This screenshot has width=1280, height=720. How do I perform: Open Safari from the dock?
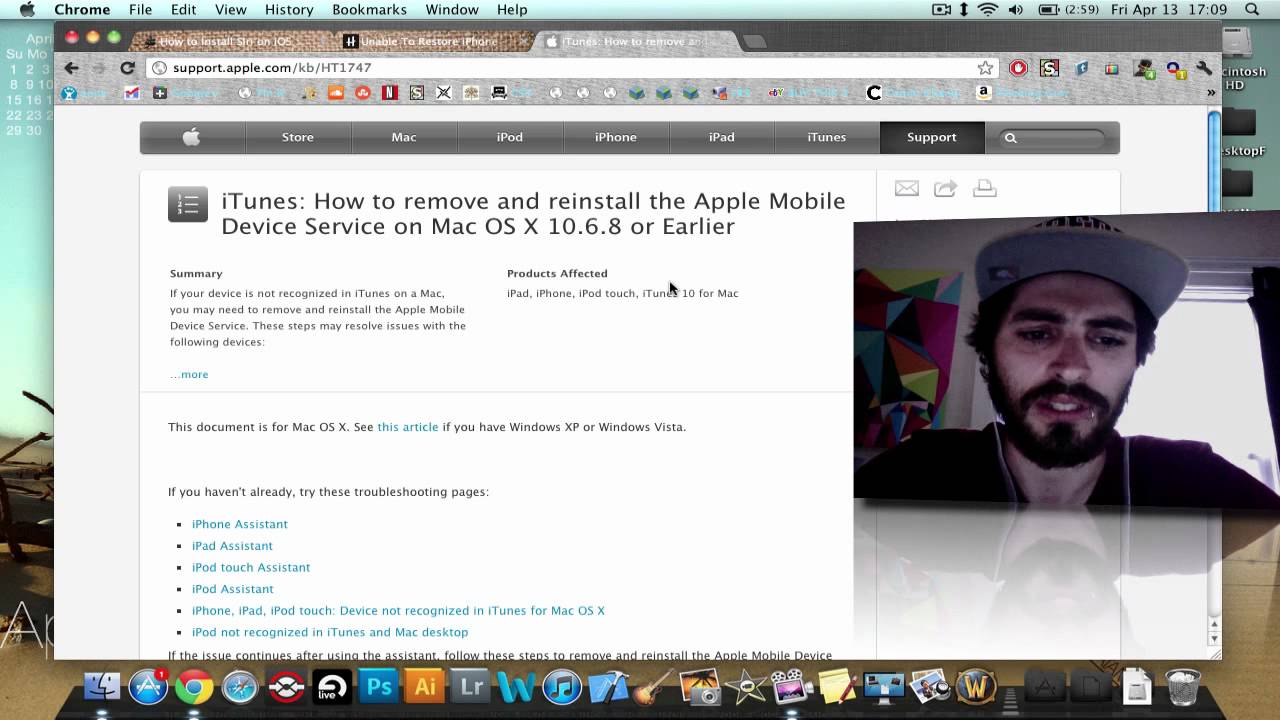pos(240,688)
